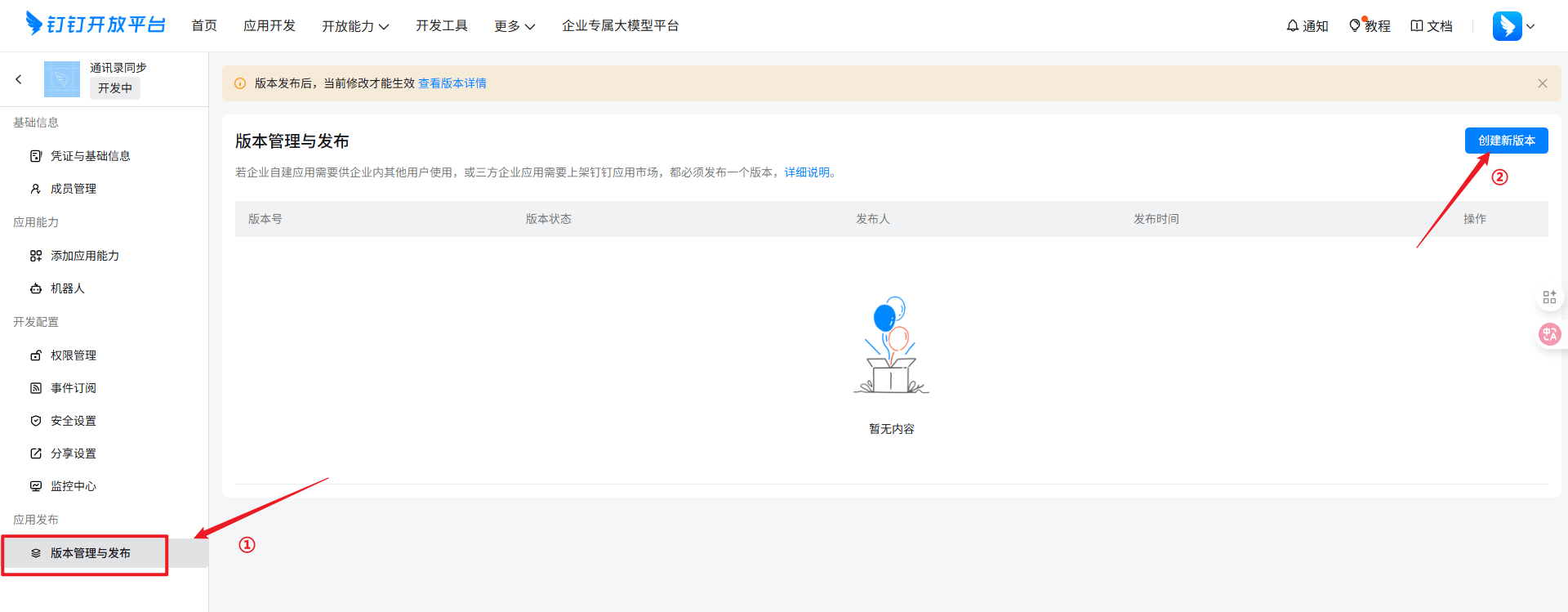Click the 创建新版本 button
This screenshot has height=612, width=1568.
click(1506, 141)
